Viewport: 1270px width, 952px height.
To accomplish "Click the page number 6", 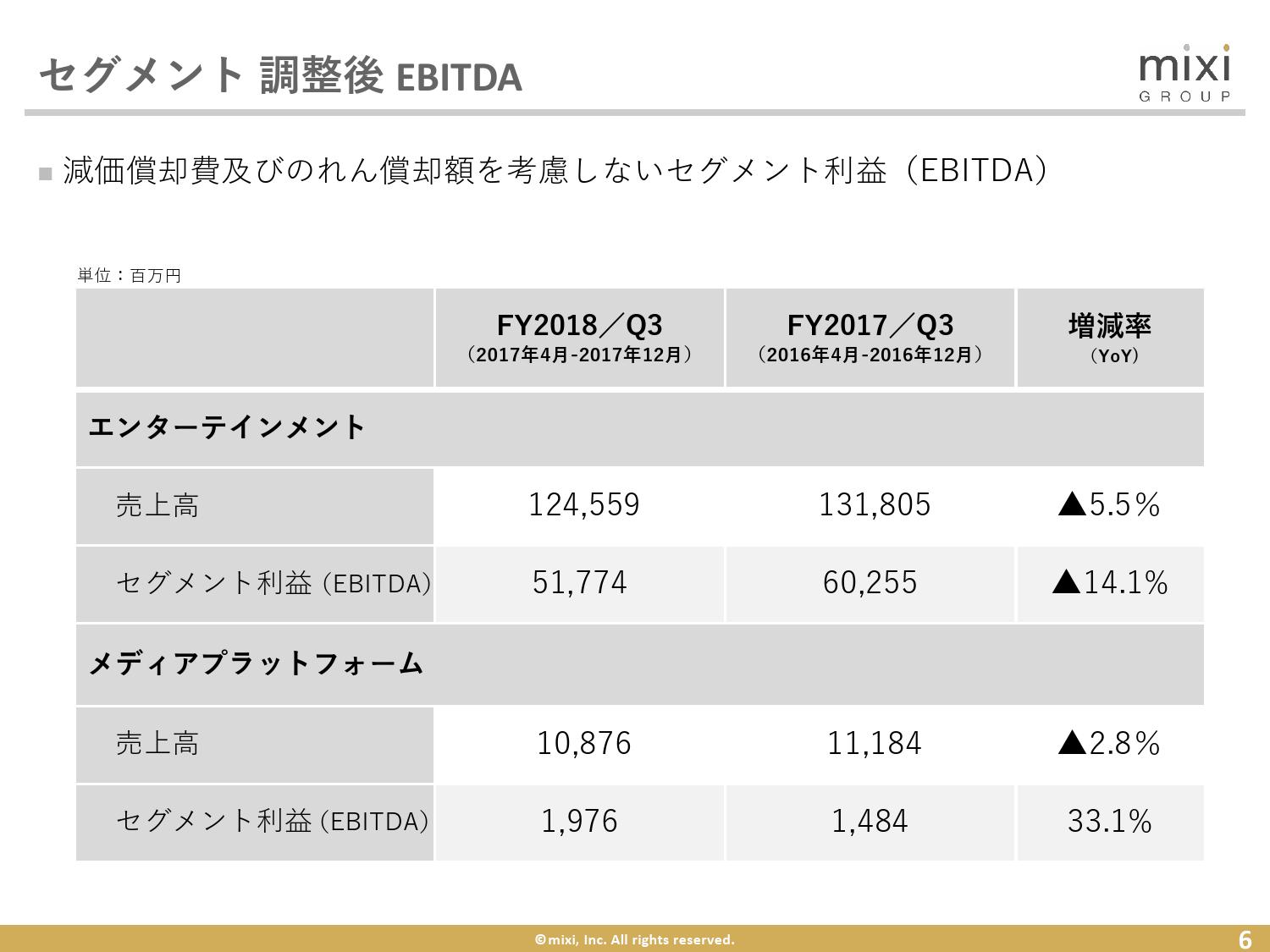I will pos(1245,939).
